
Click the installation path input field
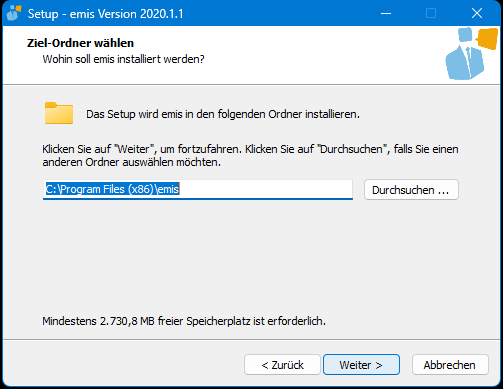click(198, 190)
